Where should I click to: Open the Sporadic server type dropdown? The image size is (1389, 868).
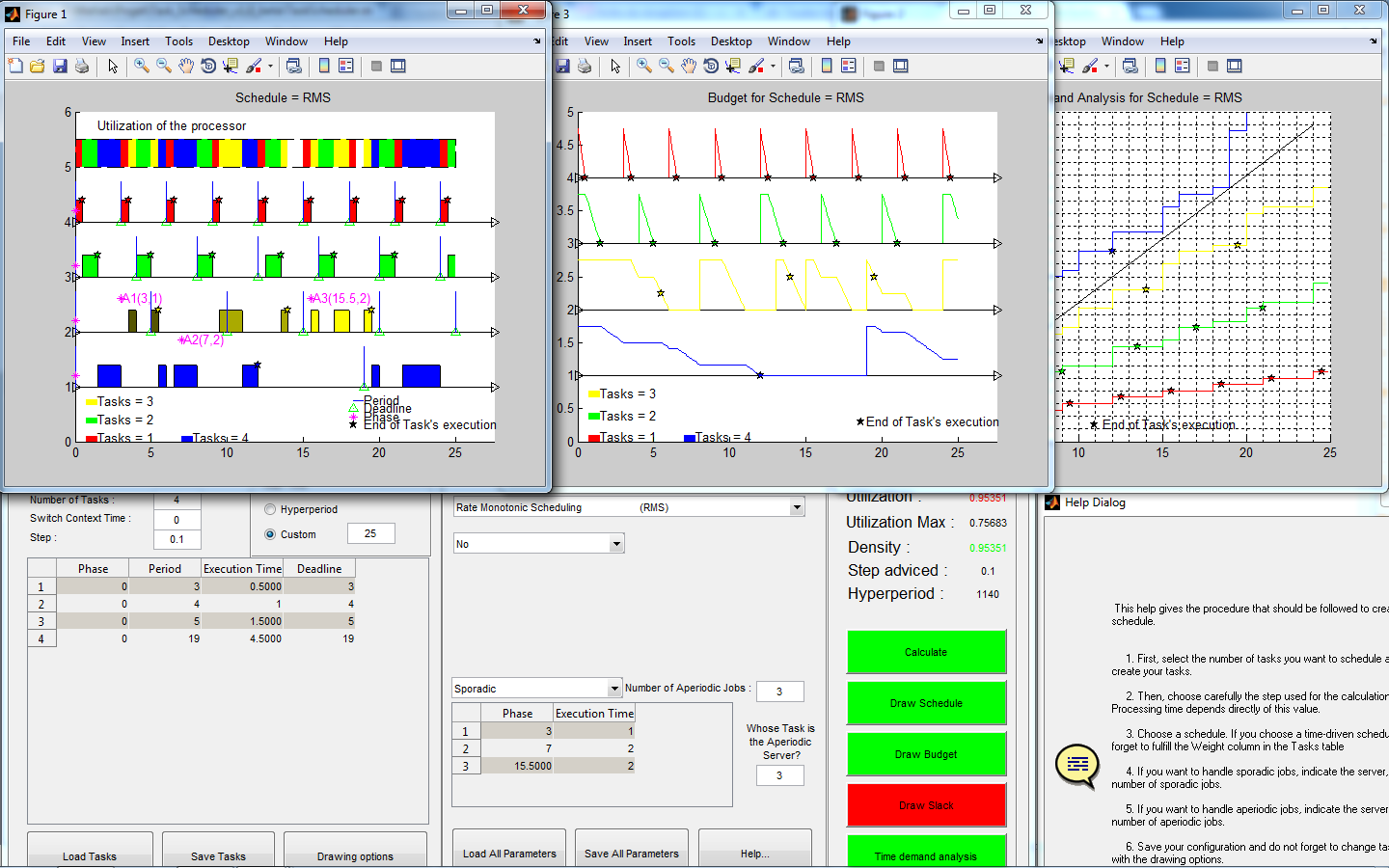[x=614, y=689]
